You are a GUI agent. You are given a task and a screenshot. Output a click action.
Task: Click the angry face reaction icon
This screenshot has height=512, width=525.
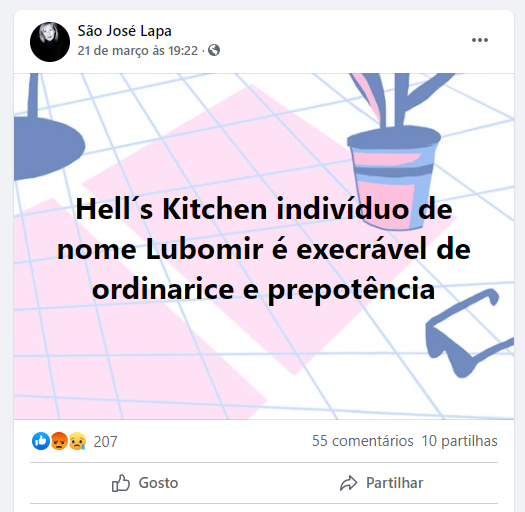coord(59,441)
